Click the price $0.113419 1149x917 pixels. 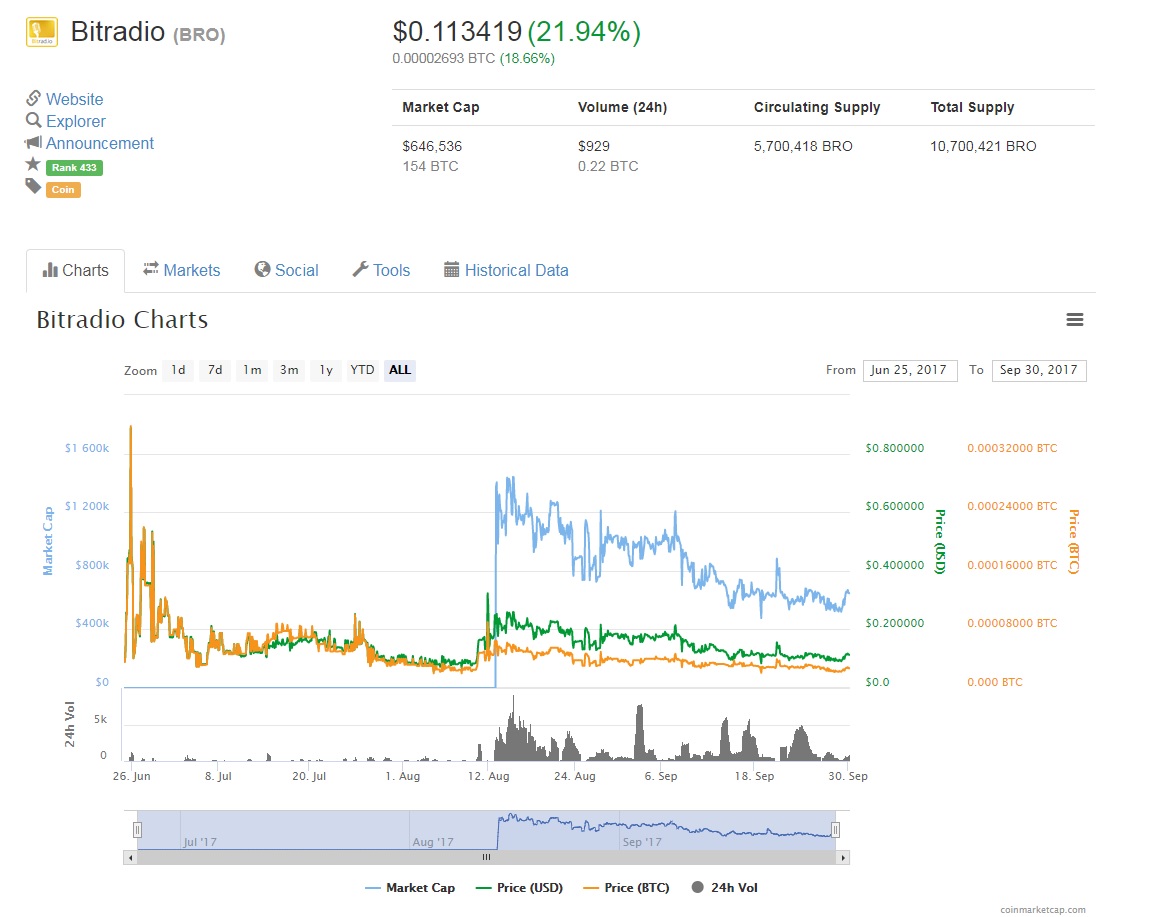point(457,32)
